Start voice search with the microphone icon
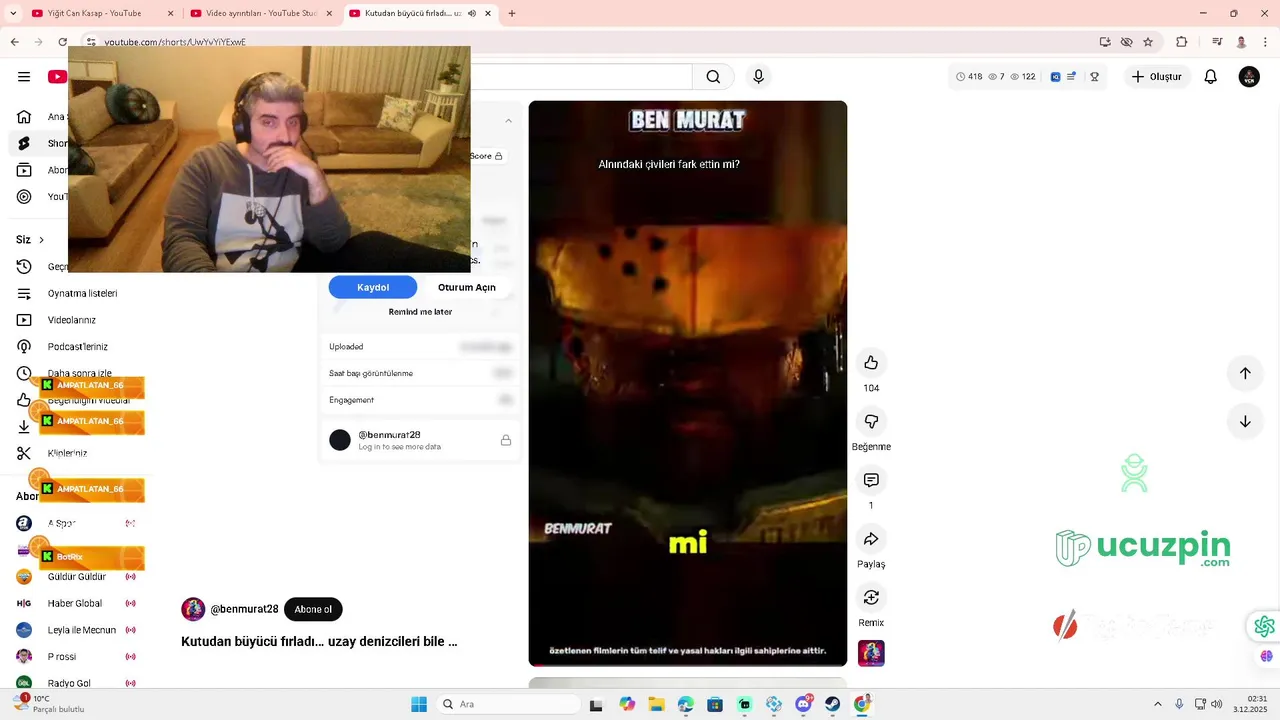Screen dimensions: 1280x720 coord(758,77)
